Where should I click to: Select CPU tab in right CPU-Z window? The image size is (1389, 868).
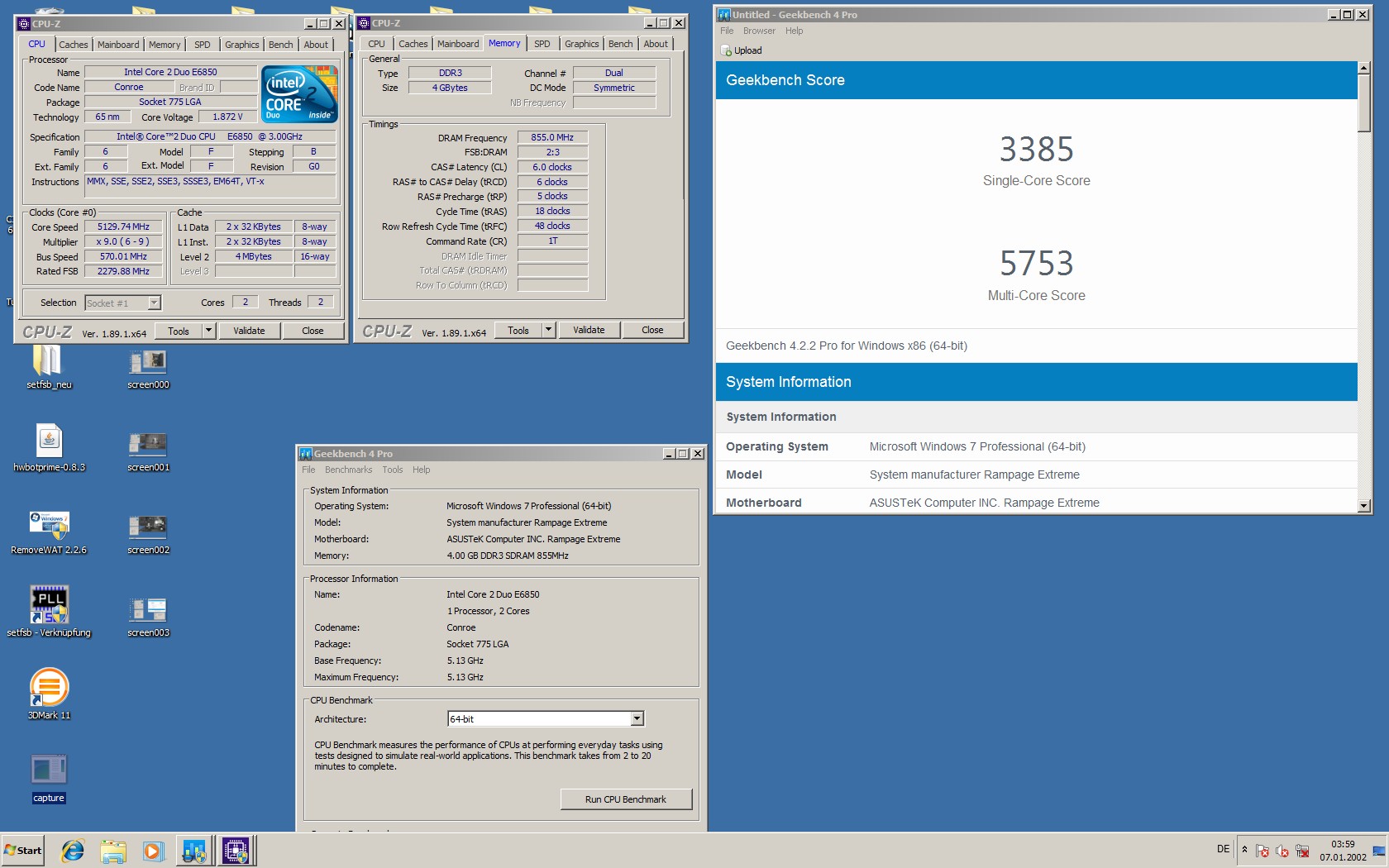(x=376, y=44)
